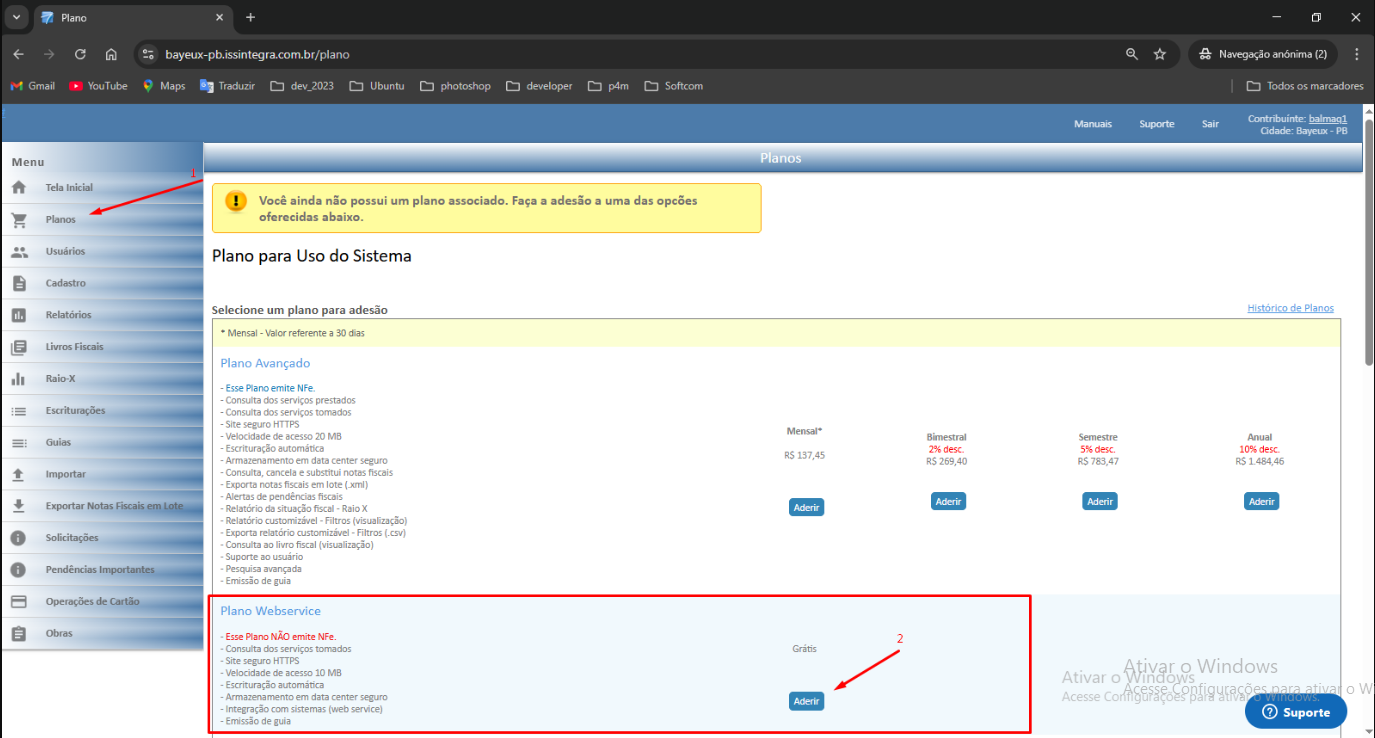Select the Raio-X bar graph icon
This screenshot has height=738, width=1375.
point(18,378)
